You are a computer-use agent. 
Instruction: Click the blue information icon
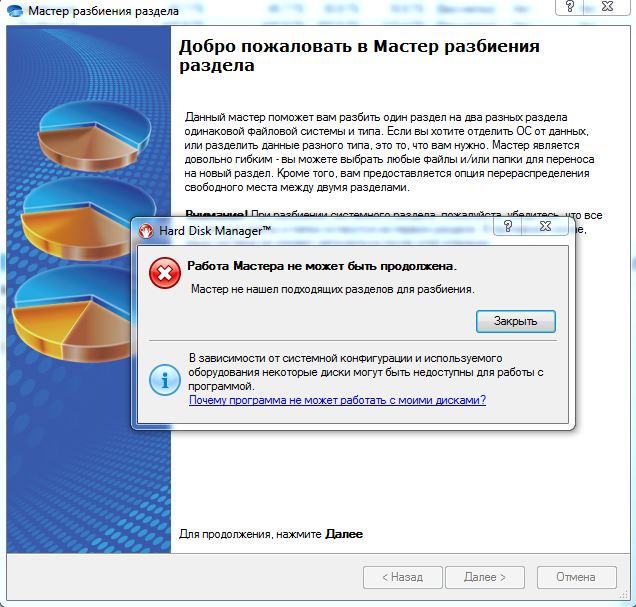click(164, 379)
